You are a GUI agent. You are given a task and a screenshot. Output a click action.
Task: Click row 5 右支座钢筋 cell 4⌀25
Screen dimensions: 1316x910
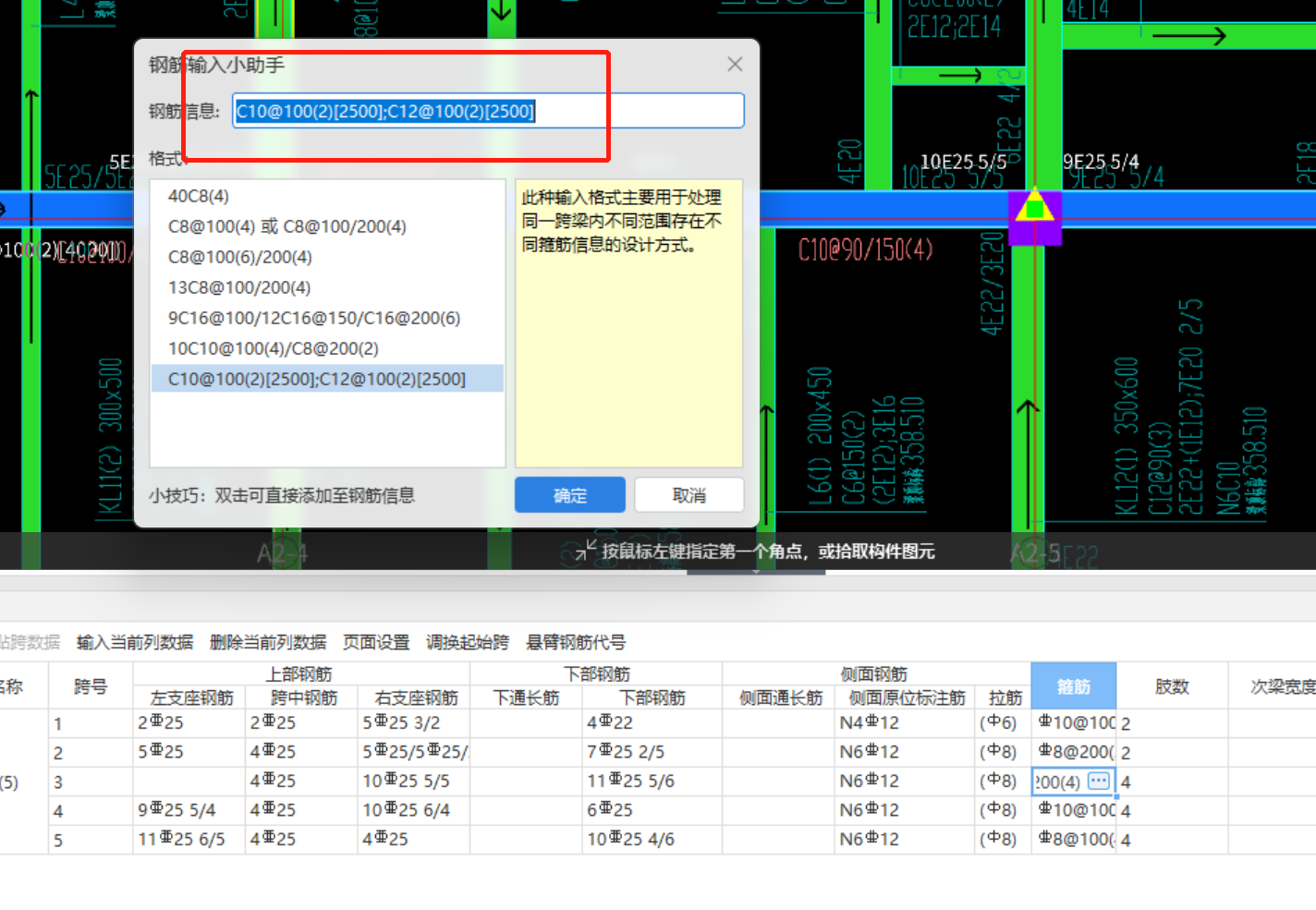point(415,840)
